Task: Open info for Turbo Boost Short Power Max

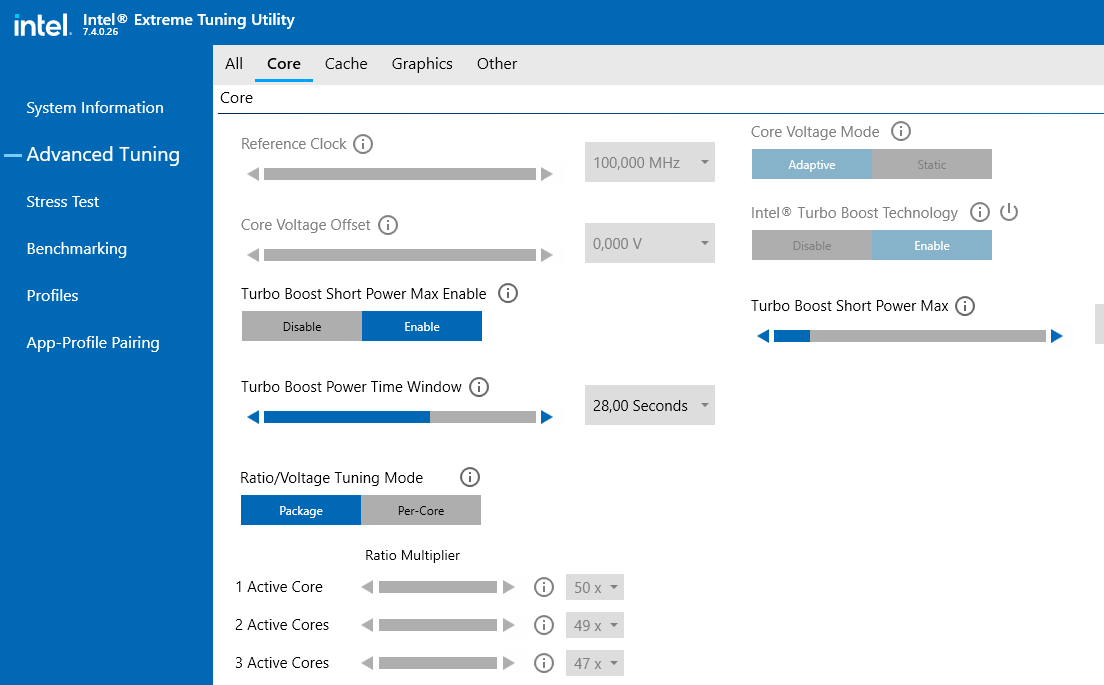Action: point(965,306)
